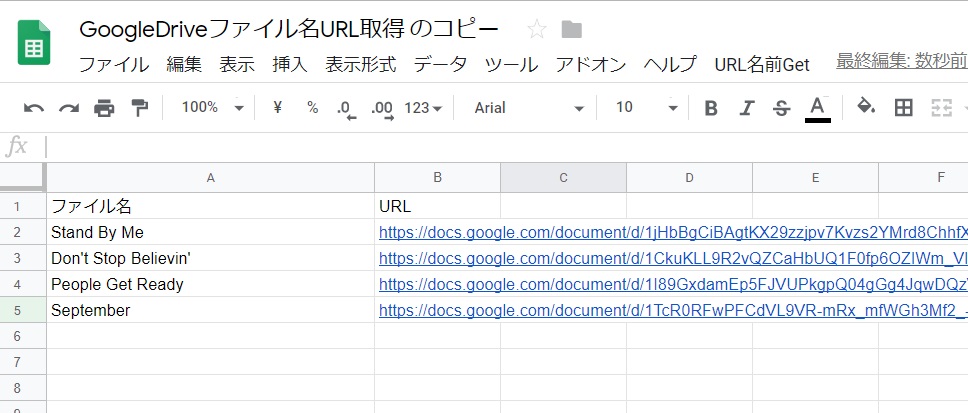
Task: Open the fill color bucket
Action: coord(866,107)
